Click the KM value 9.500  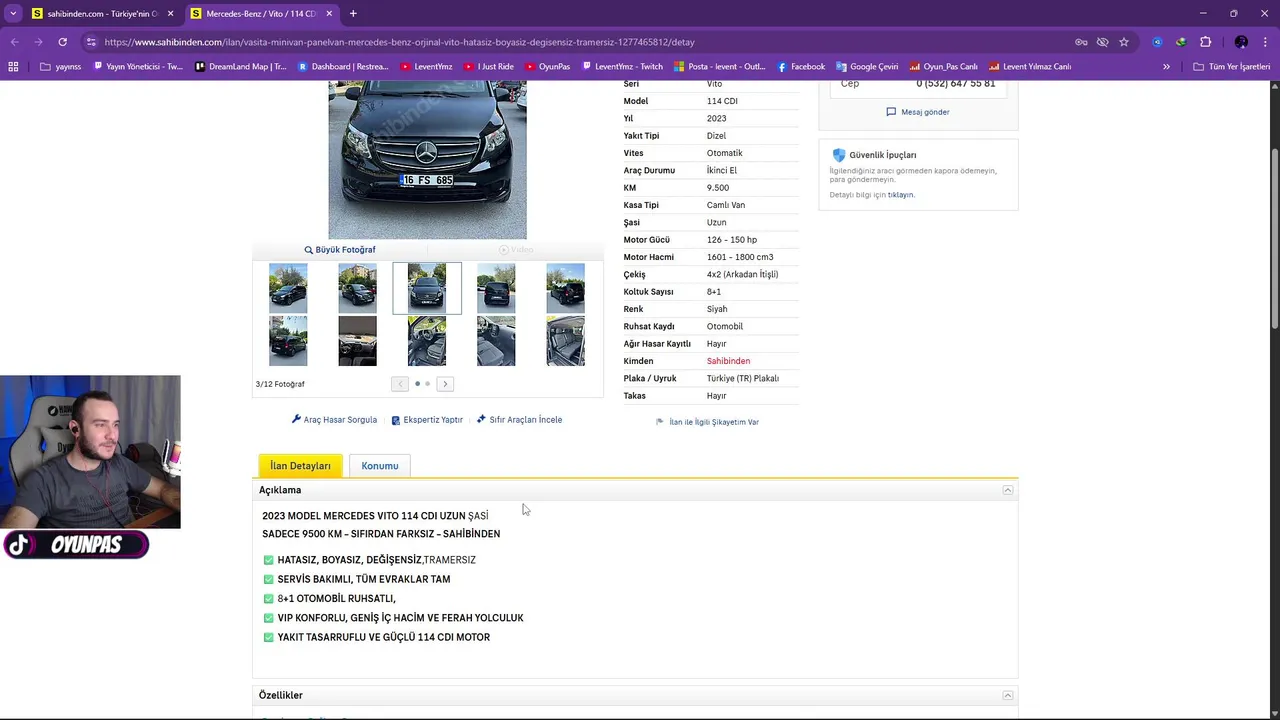(718, 188)
